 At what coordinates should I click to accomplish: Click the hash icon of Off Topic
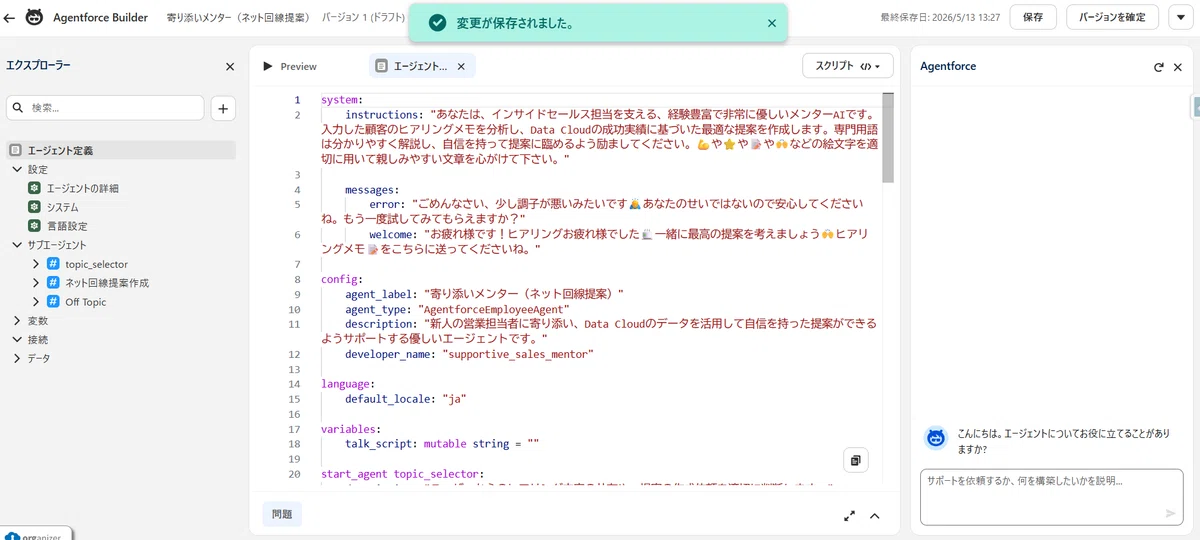(x=53, y=302)
